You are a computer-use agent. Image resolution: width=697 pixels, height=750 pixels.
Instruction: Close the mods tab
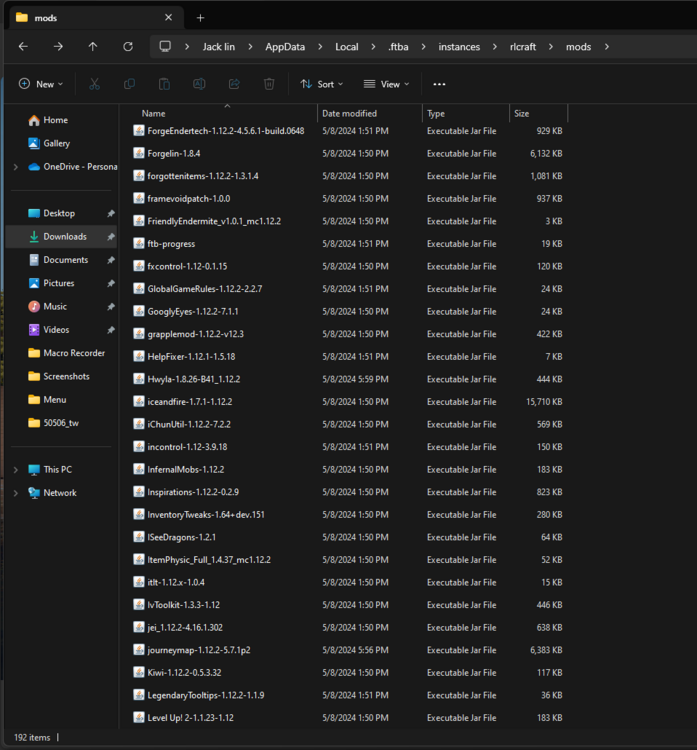point(168,17)
